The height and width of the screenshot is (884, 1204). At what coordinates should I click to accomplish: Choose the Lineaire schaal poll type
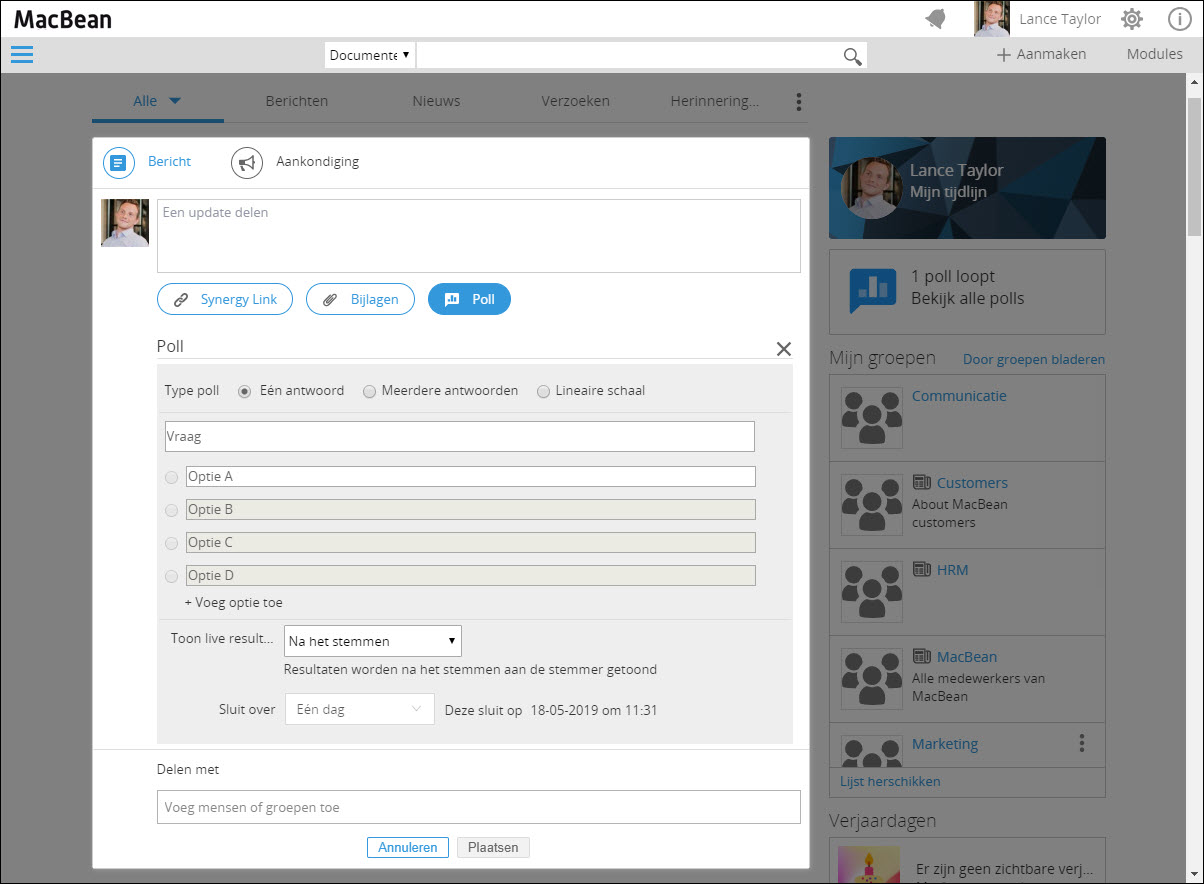click(x=544, y=391)
